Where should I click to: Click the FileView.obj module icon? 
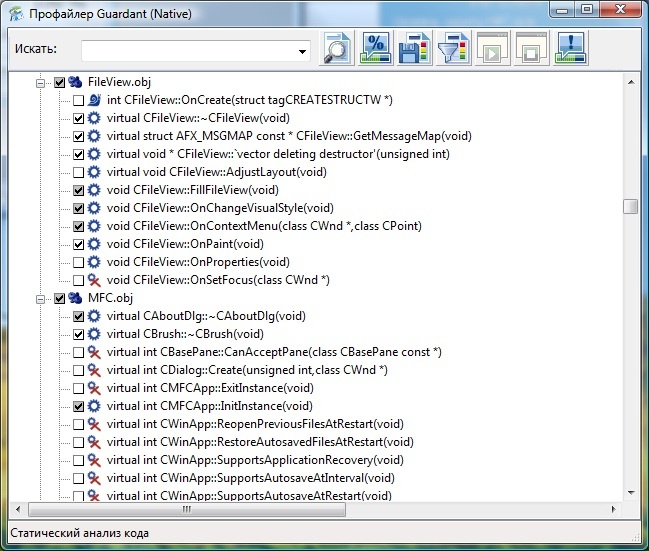tap(75, 82)
